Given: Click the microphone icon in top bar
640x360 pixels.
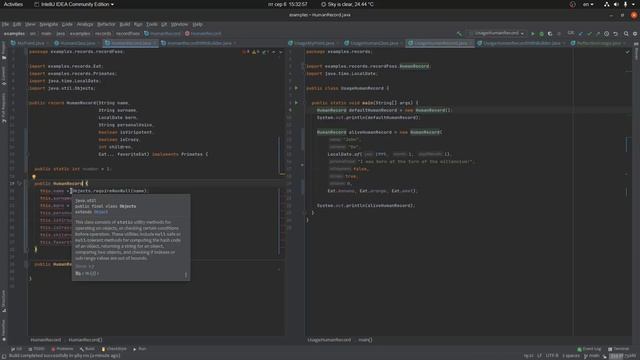Looking at the screenshot, I should pyautogui.click(x=625, y=4).
